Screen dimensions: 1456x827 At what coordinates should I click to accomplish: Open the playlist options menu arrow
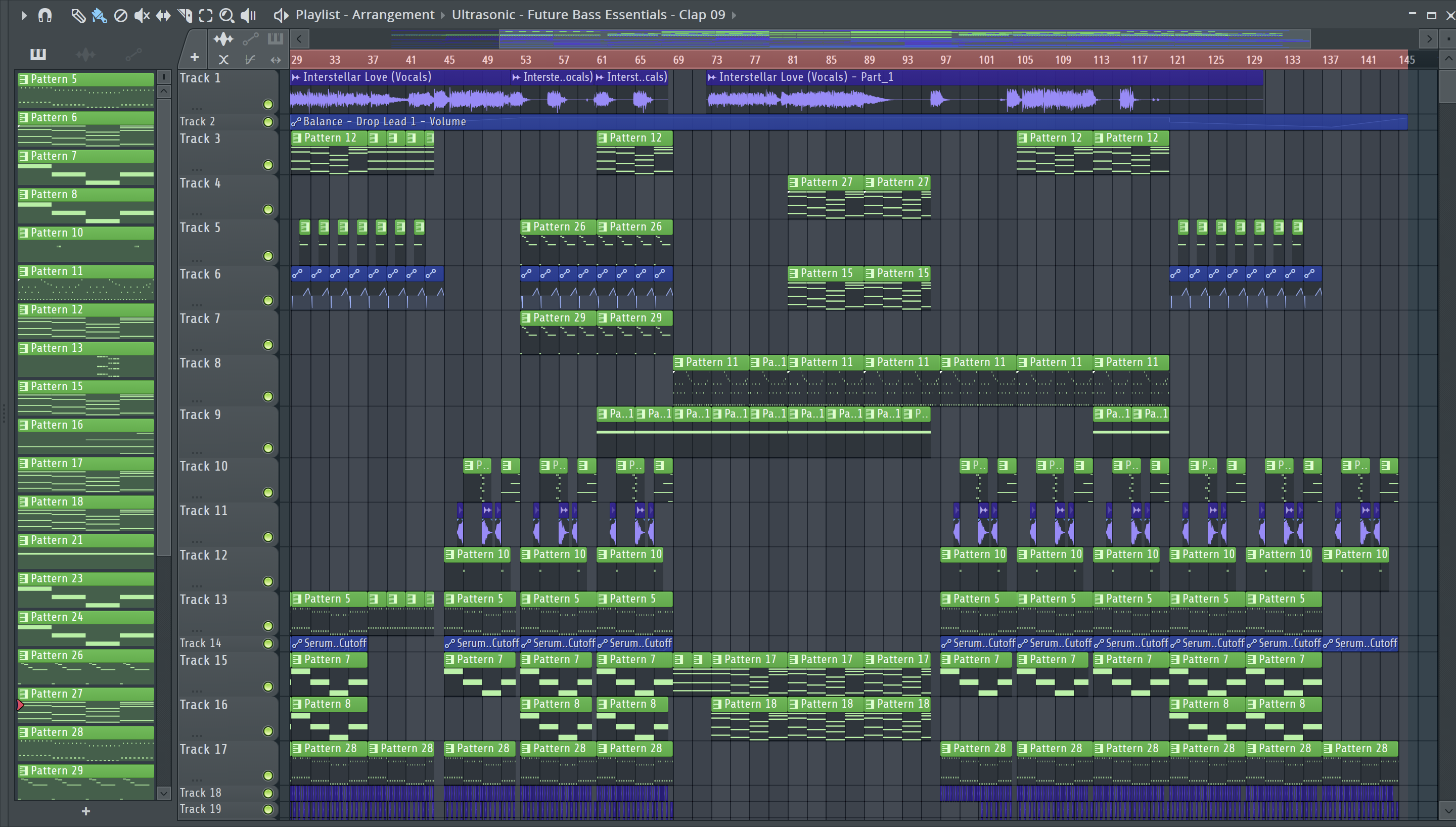point(24,15)
